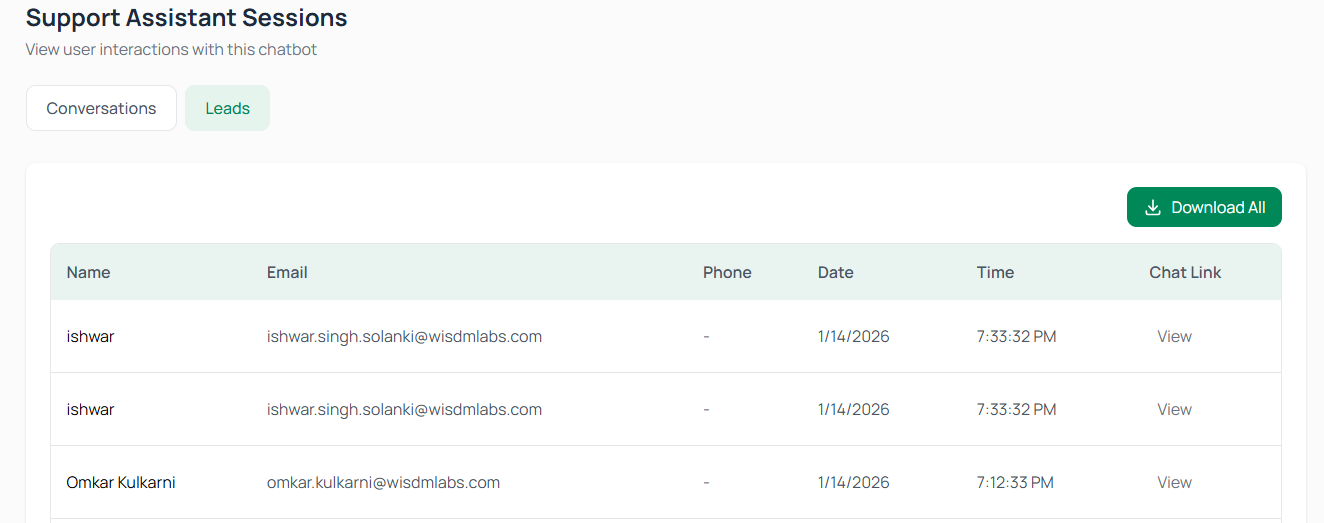Image resolution: width=1324 pixels, height=523 pixels.
Task: Click the Date column header
Action: (835, 272)
